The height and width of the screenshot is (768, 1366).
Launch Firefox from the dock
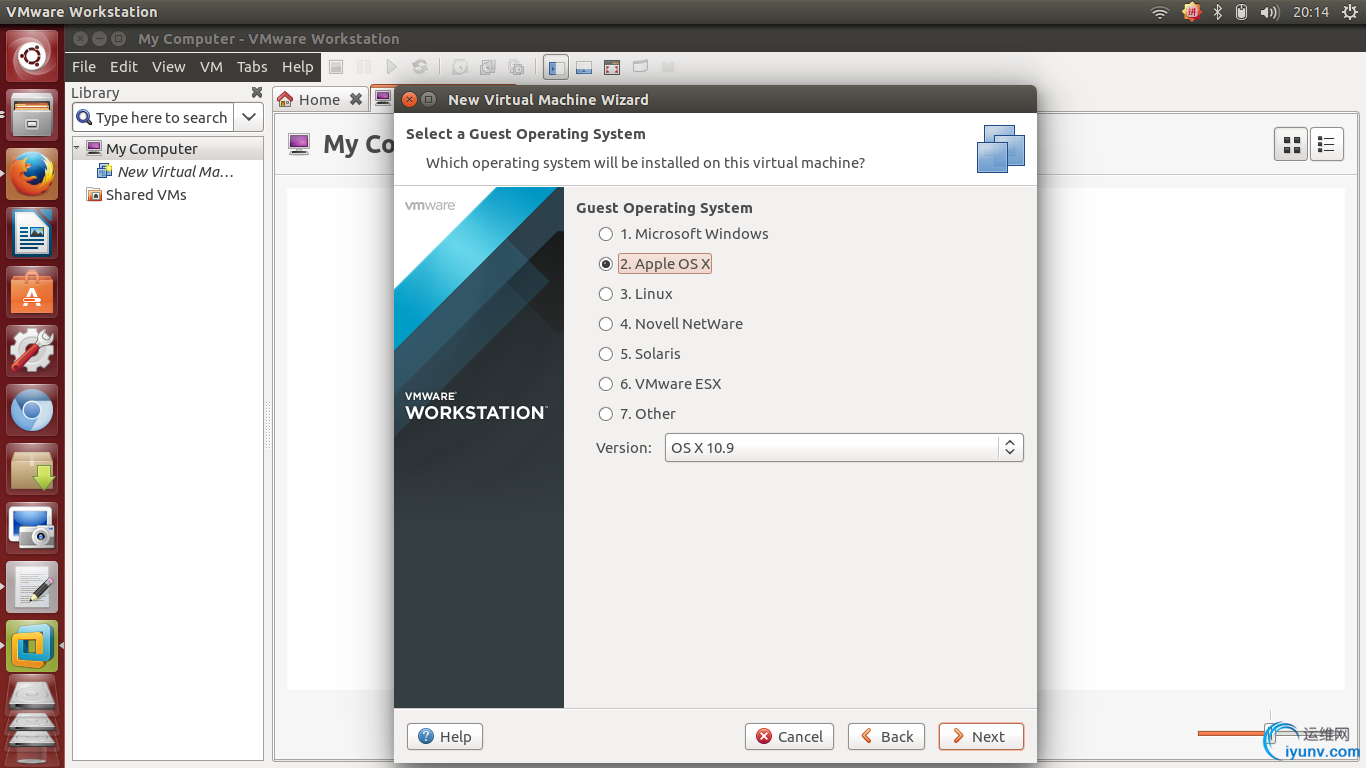(x=32, y=173)
